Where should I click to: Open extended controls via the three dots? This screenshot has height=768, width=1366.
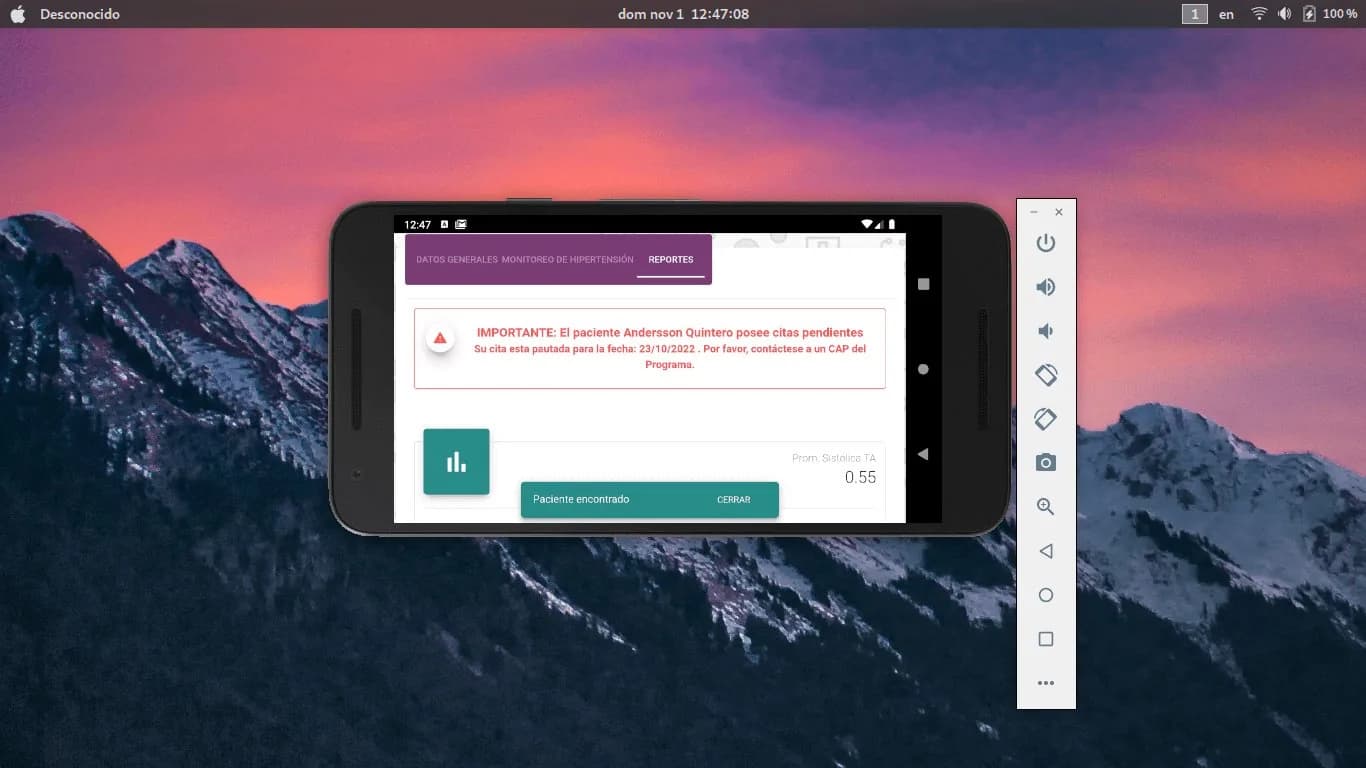1046,683
